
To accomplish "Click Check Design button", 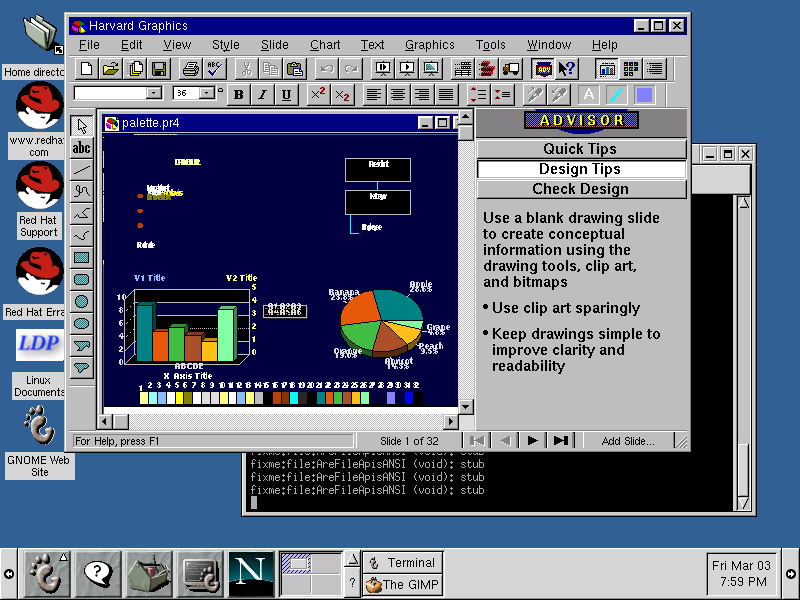I will coord(582,189).
